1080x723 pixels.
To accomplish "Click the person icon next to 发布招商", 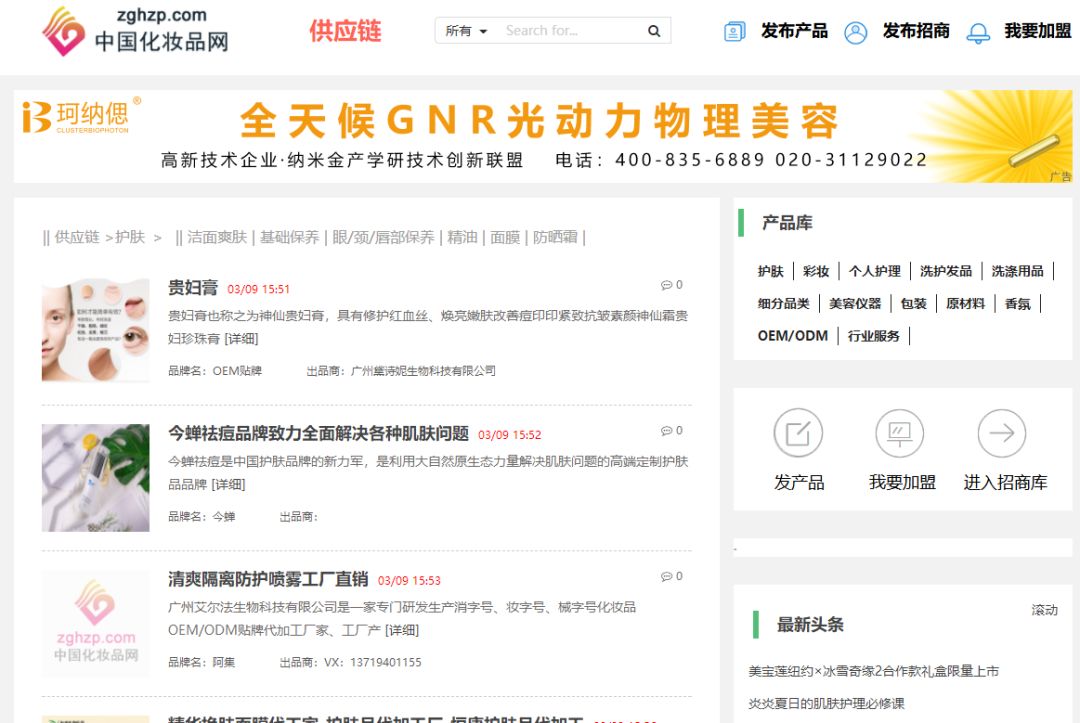I will [x=855, y=31].
